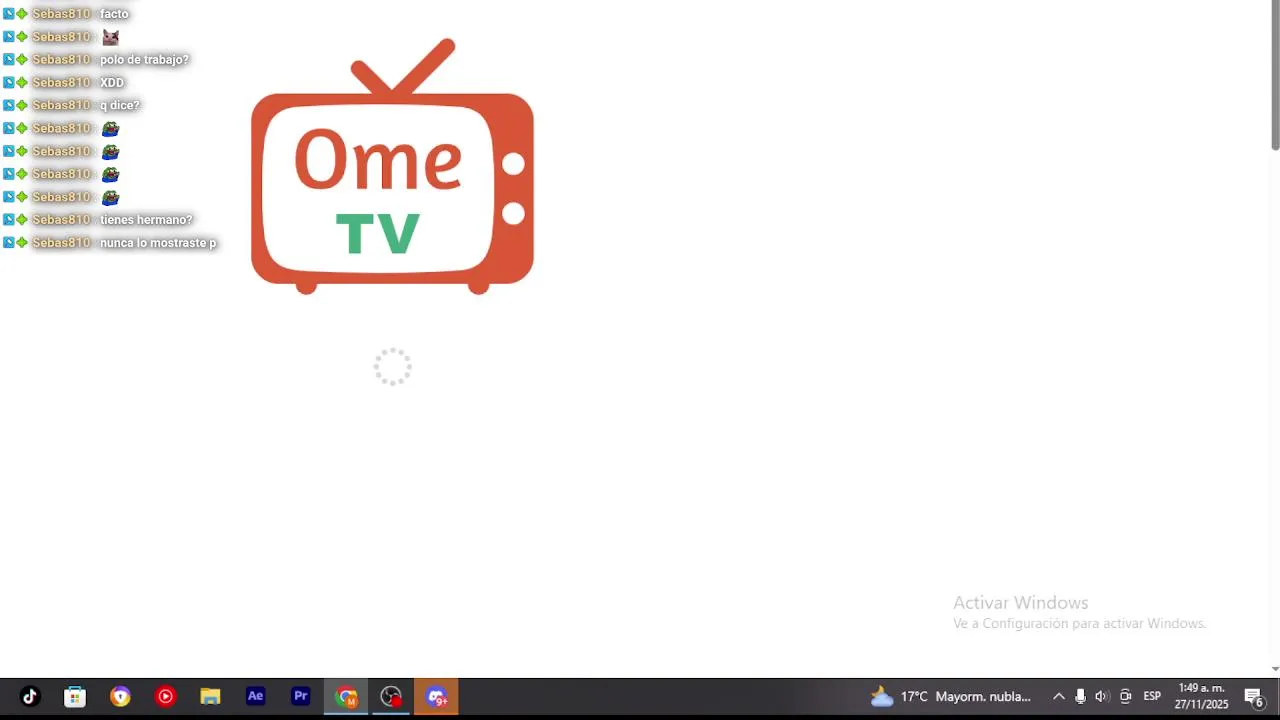Open Discord taskbar icon with notifications

(x=436, y=697)
